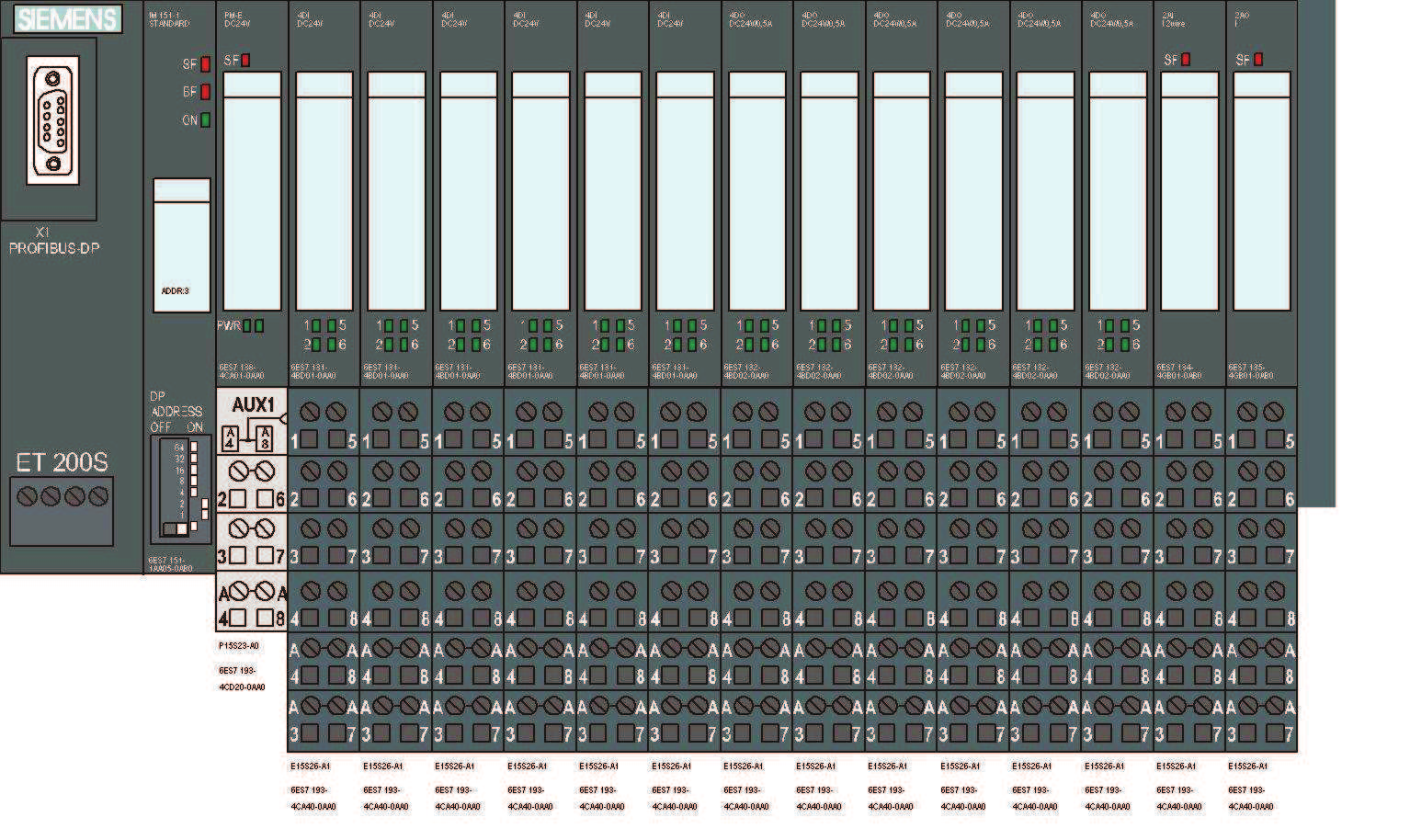The height and width of the screenshot is (840, 1410).
Task: Click the red SF LED on the 2AI module
Action: [x=1186, y=60]
